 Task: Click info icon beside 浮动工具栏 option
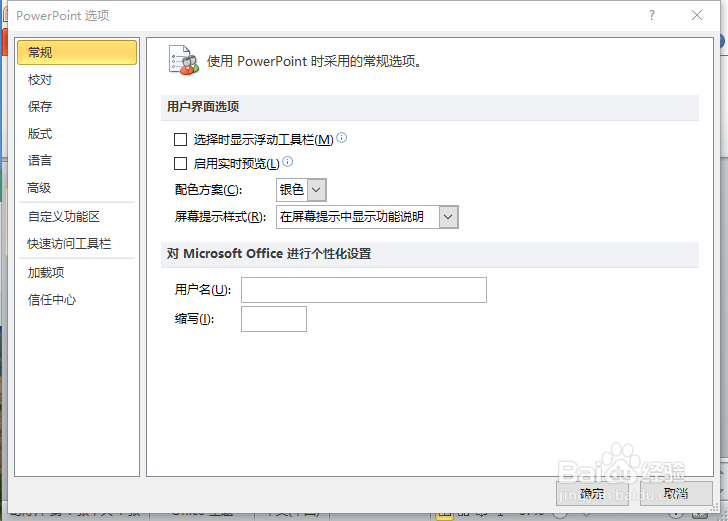(x=341, y=137)
